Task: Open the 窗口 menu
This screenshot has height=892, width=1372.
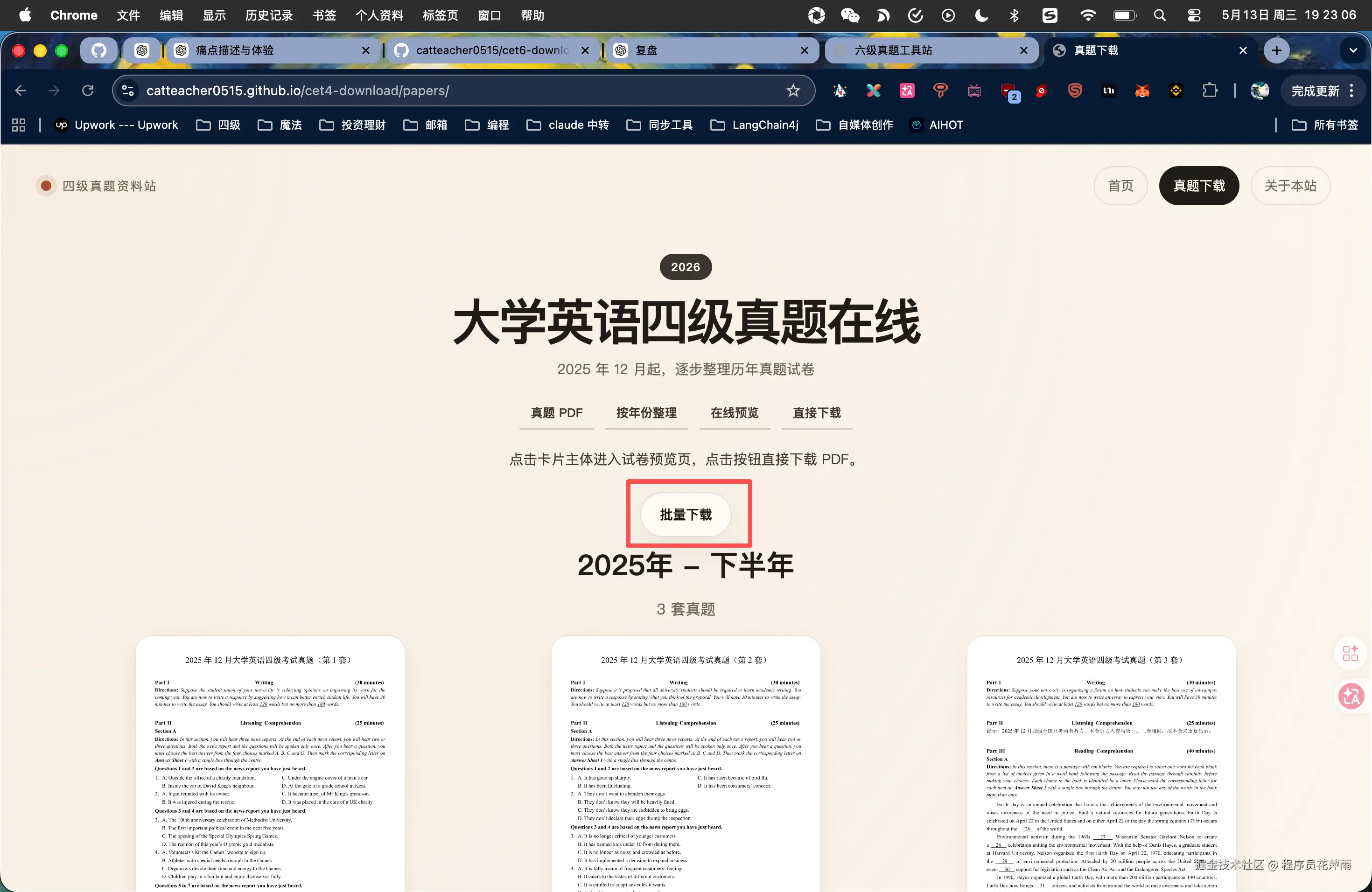Action: click(489, 15)
